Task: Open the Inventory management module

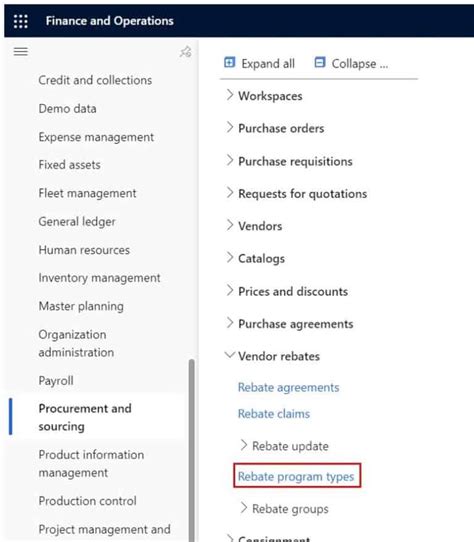Action: click(99, 278)
